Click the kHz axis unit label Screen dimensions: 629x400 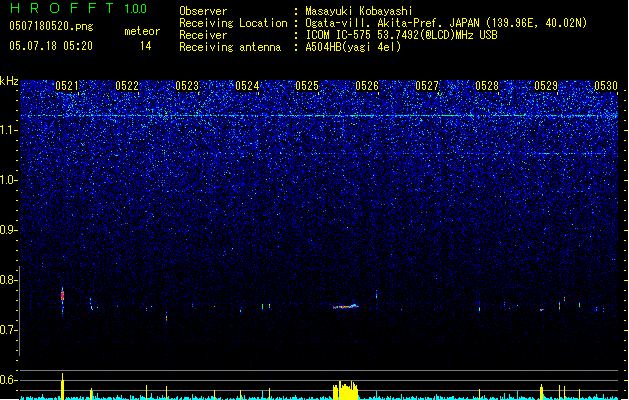(x=9, y=81)
